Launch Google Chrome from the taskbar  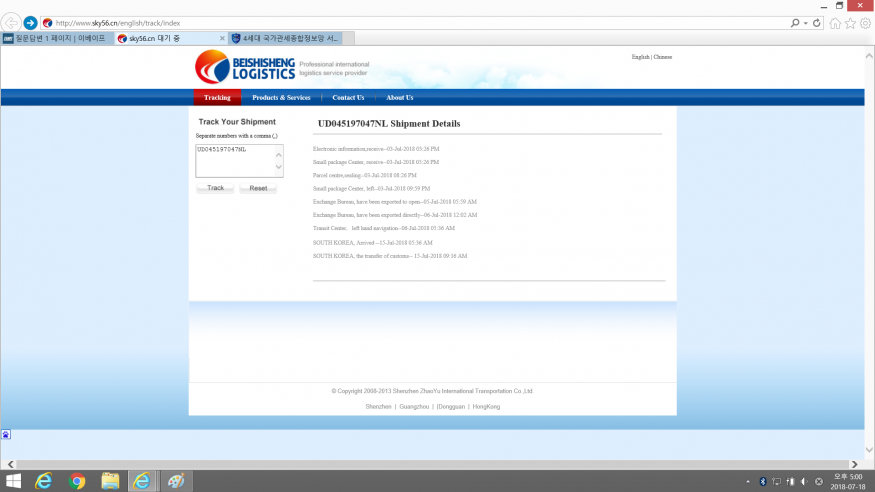[77, 481]
